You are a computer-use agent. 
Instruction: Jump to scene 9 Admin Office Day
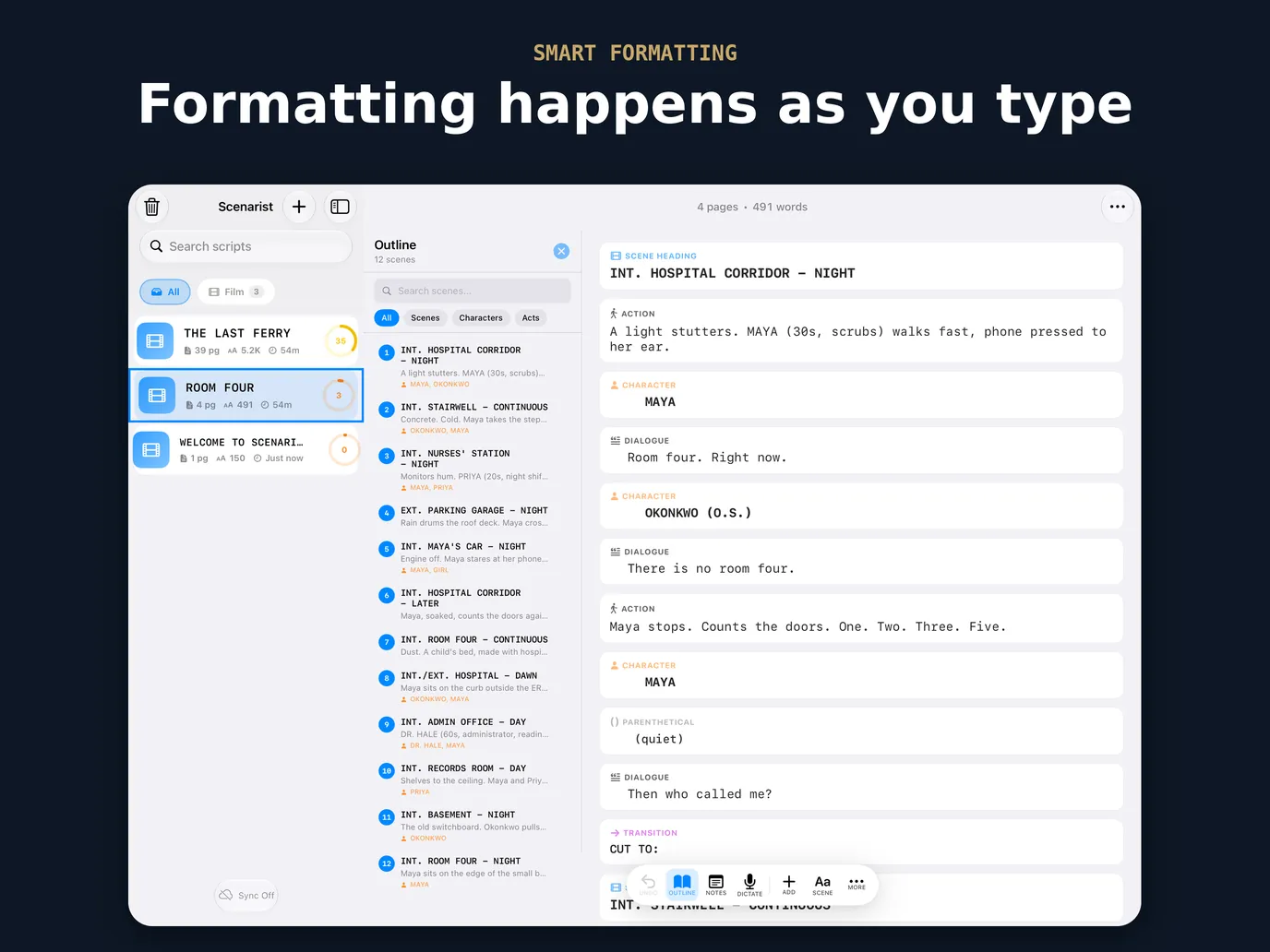[x=473, y=732]
